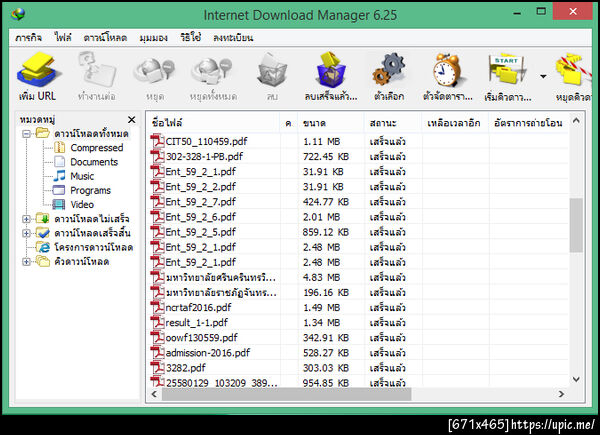Select the Ent_59_2_6.pdf file row
Image resolution: width=600 pixels, height=435 pixels.
358,217
